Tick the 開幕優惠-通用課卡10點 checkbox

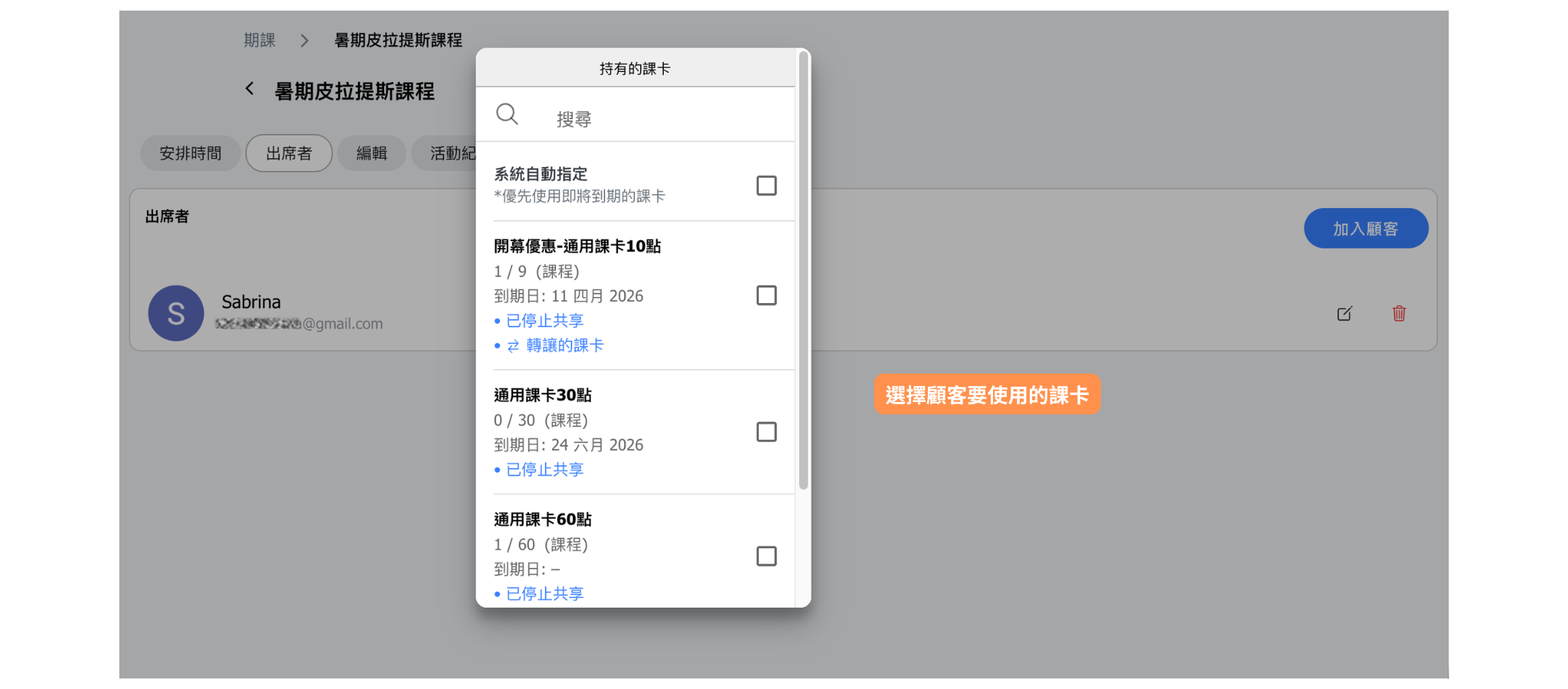click(766, 296)
